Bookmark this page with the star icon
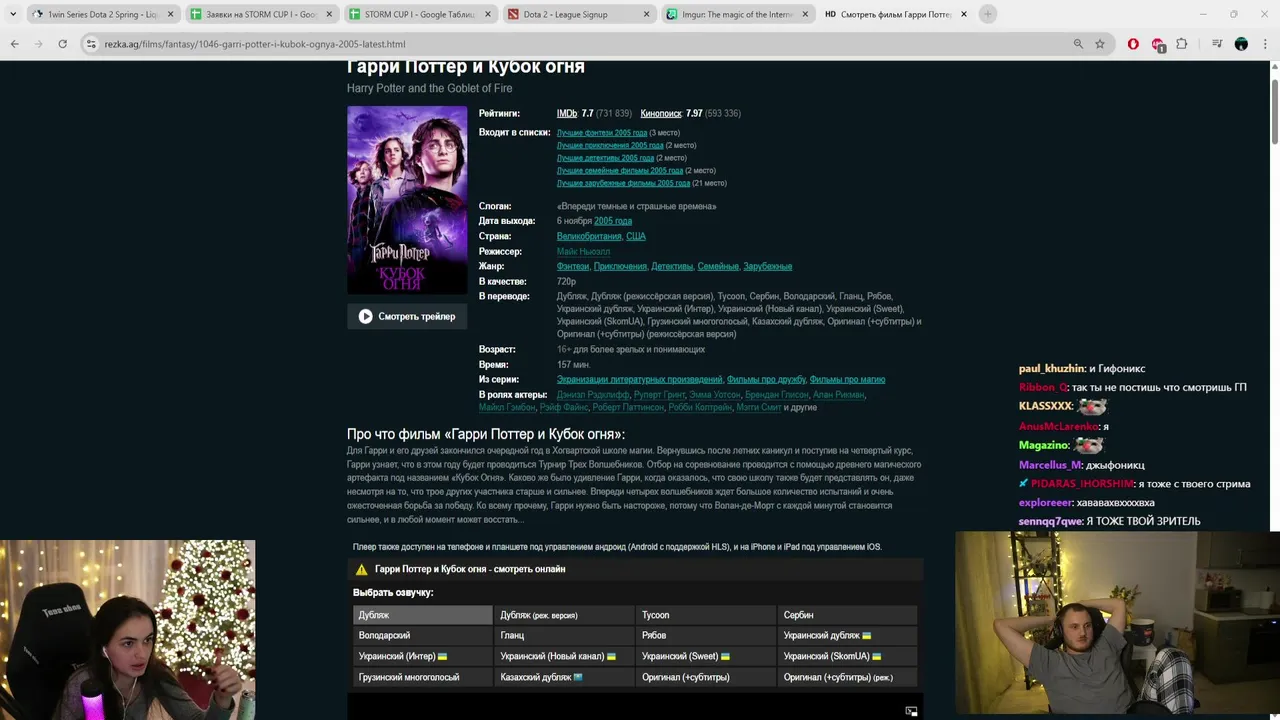This screenshot has height=720, width=1280. click(x=1100, y=44)
